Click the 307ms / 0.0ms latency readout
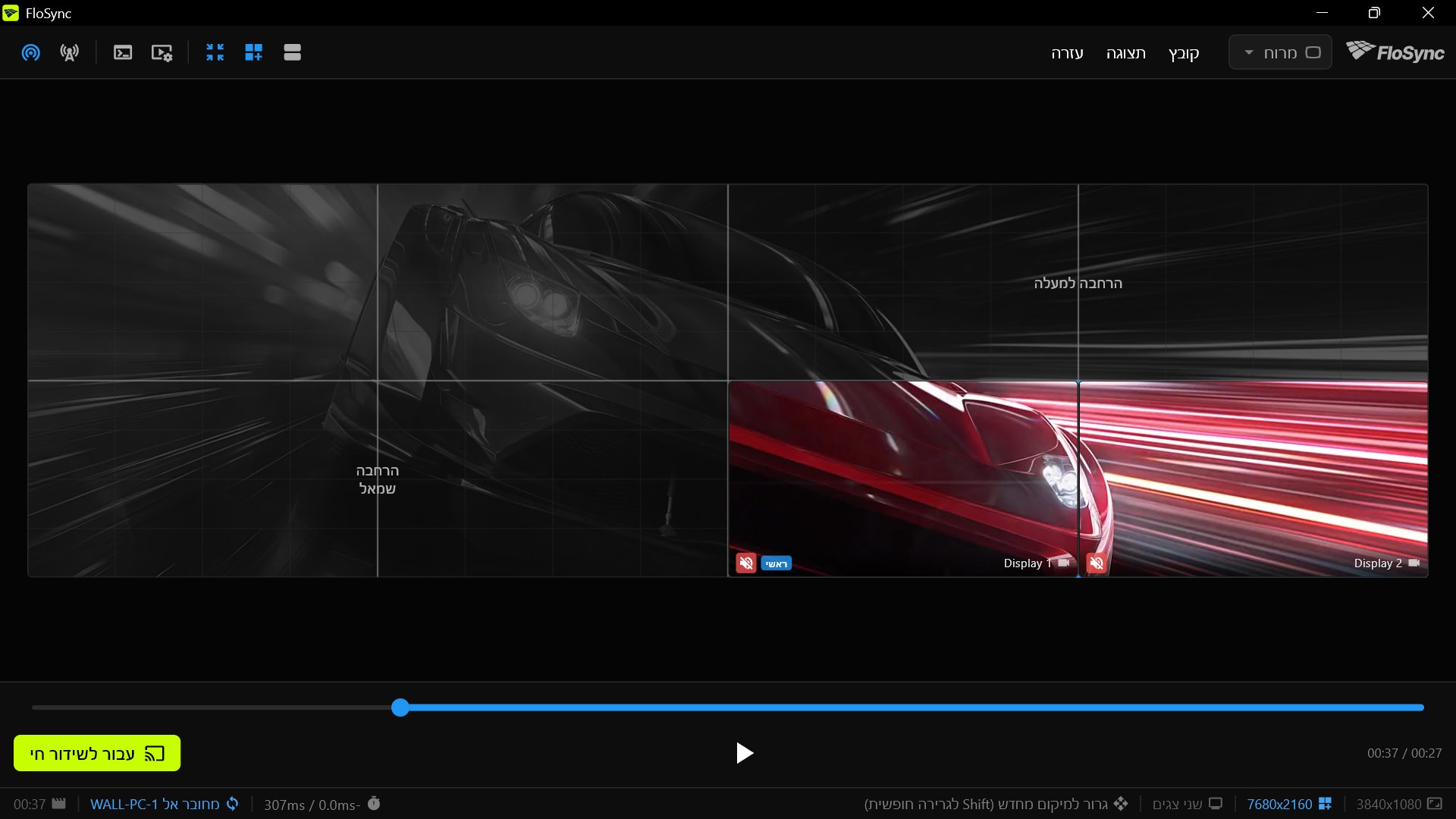The width and height of the screenshot is (1456, 819). pos(312,805)
